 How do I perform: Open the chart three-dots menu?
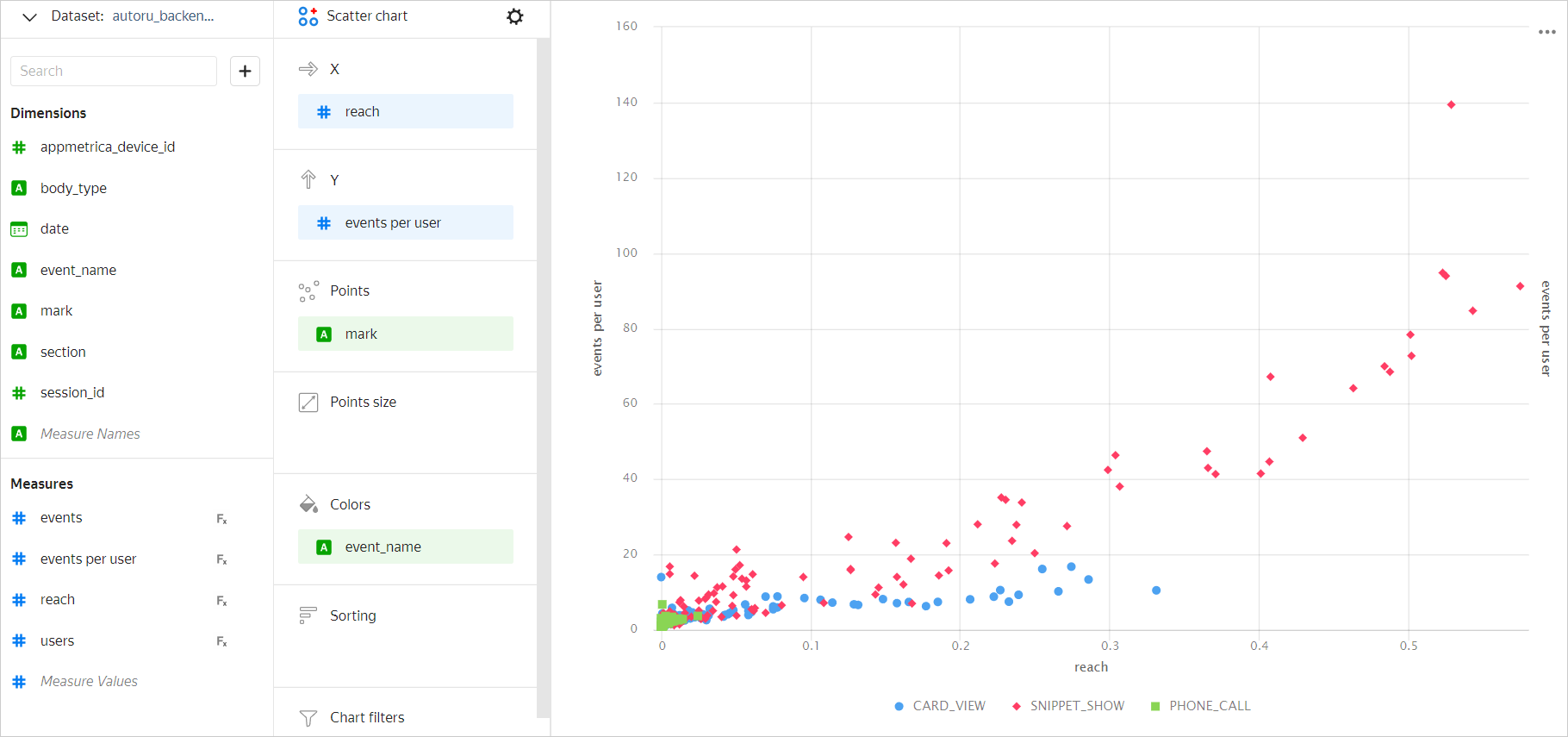coord(1546,32)
